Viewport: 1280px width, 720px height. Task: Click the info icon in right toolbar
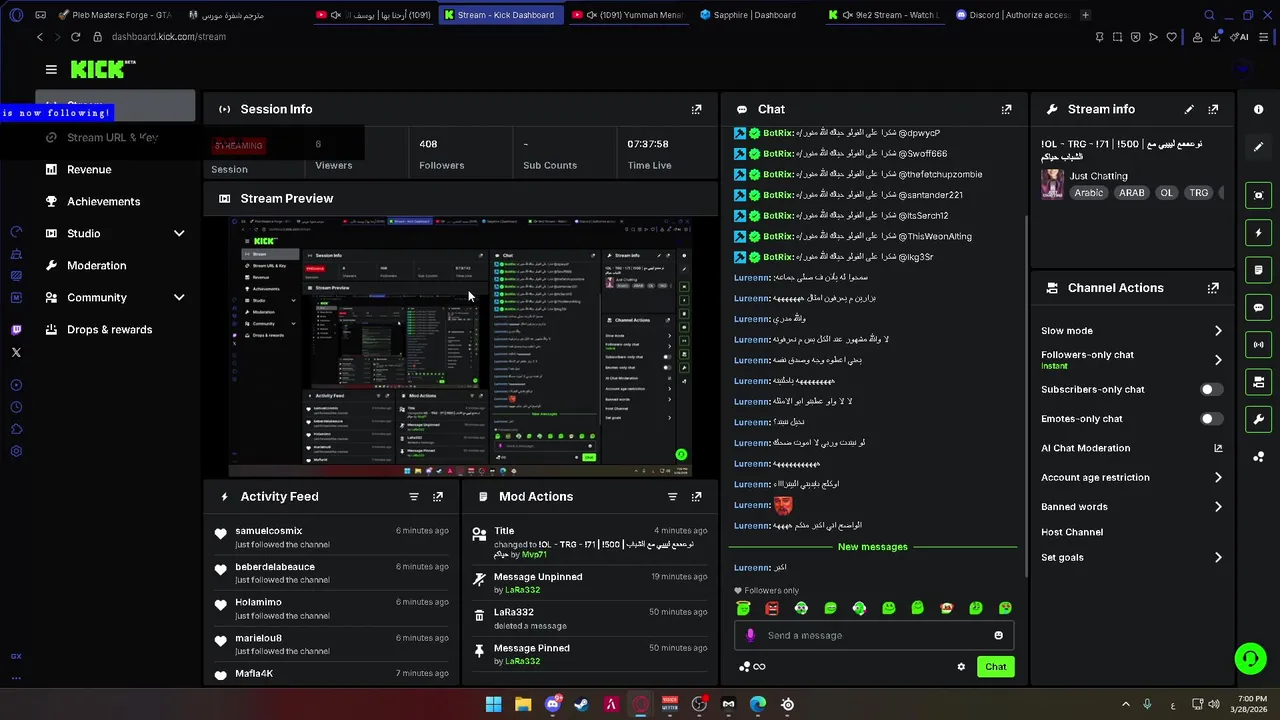pos(1258,109)
